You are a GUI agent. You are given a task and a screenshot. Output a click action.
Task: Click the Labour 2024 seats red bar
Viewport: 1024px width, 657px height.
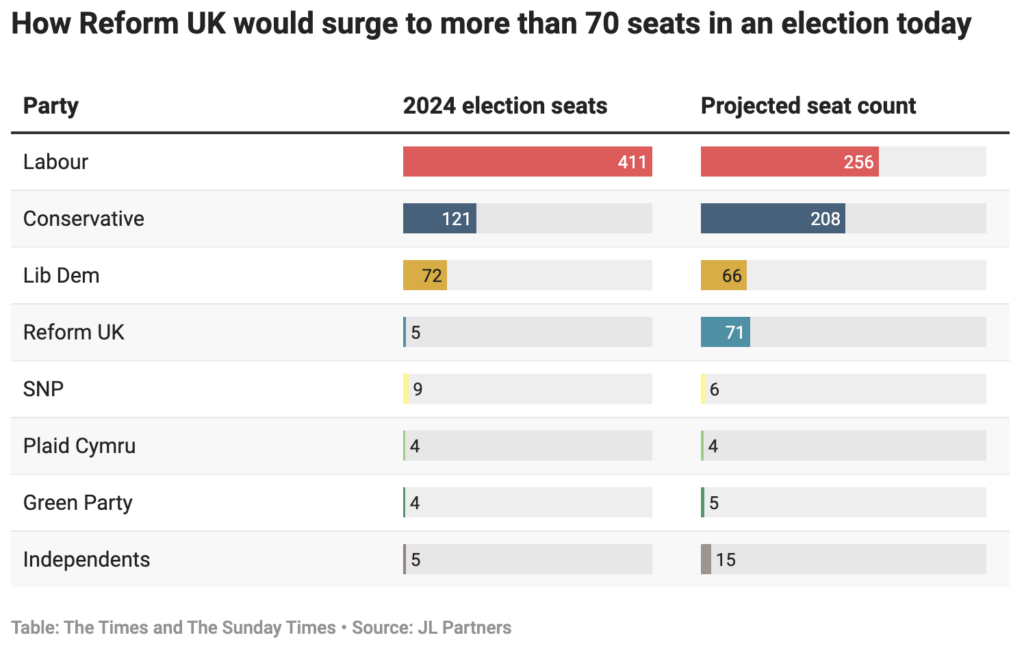[527, 162]
